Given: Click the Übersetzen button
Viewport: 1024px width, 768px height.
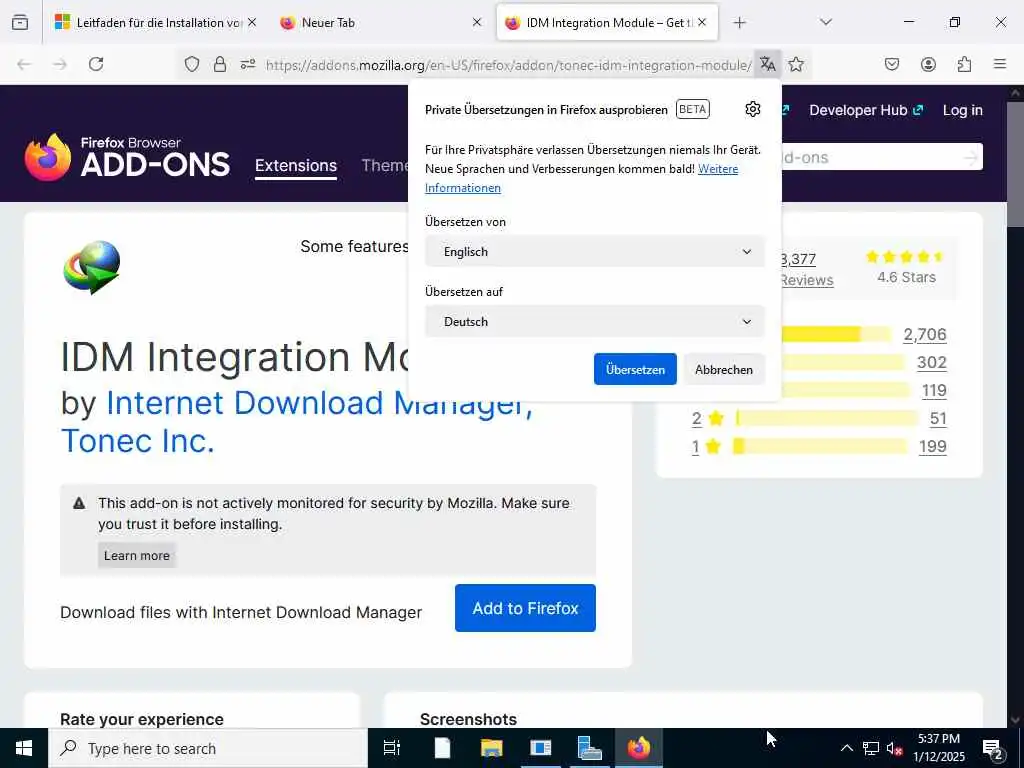Looking at the screenshot, I should 635,370.
